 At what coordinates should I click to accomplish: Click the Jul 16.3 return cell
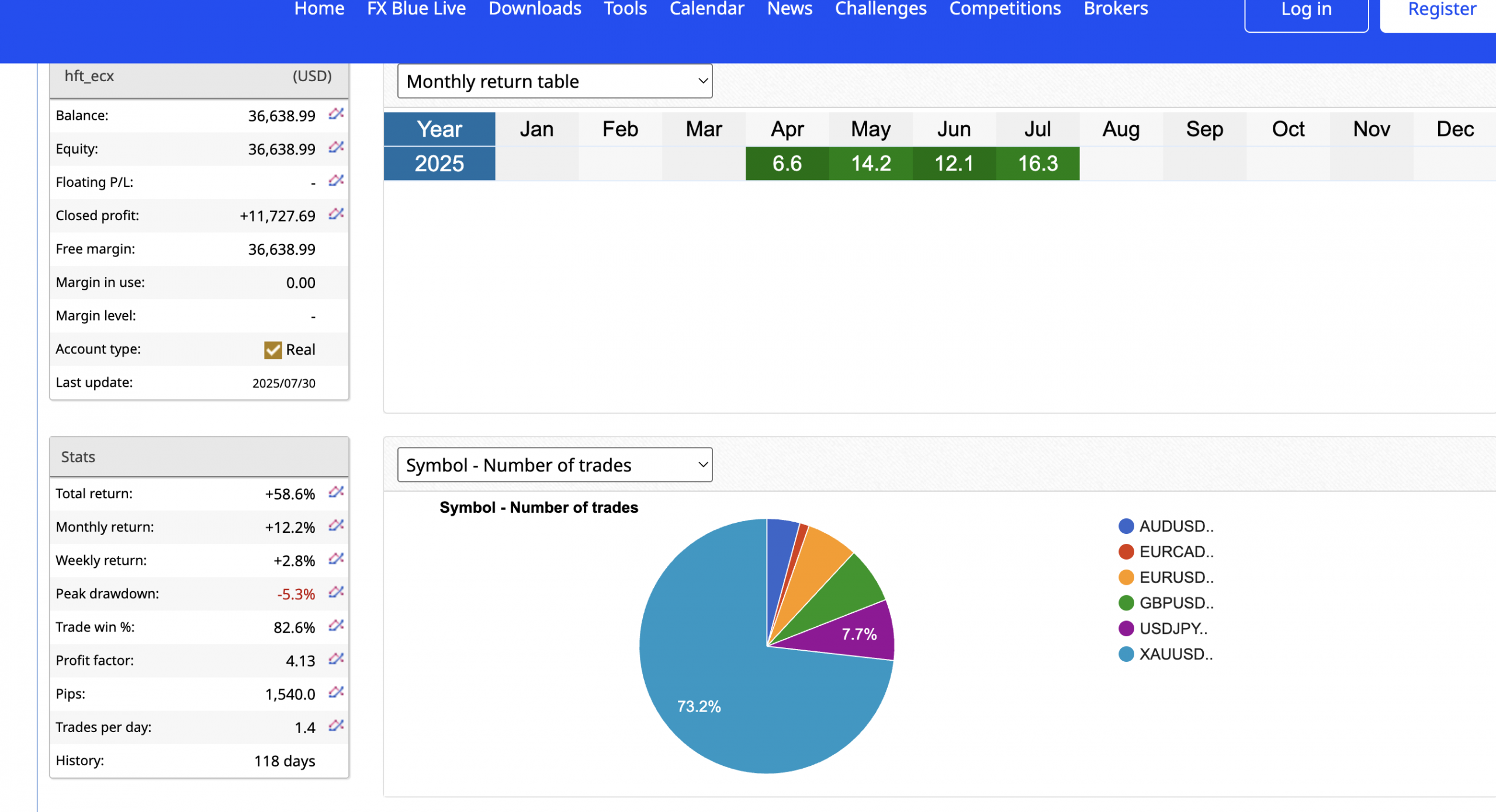(1037, 164)
